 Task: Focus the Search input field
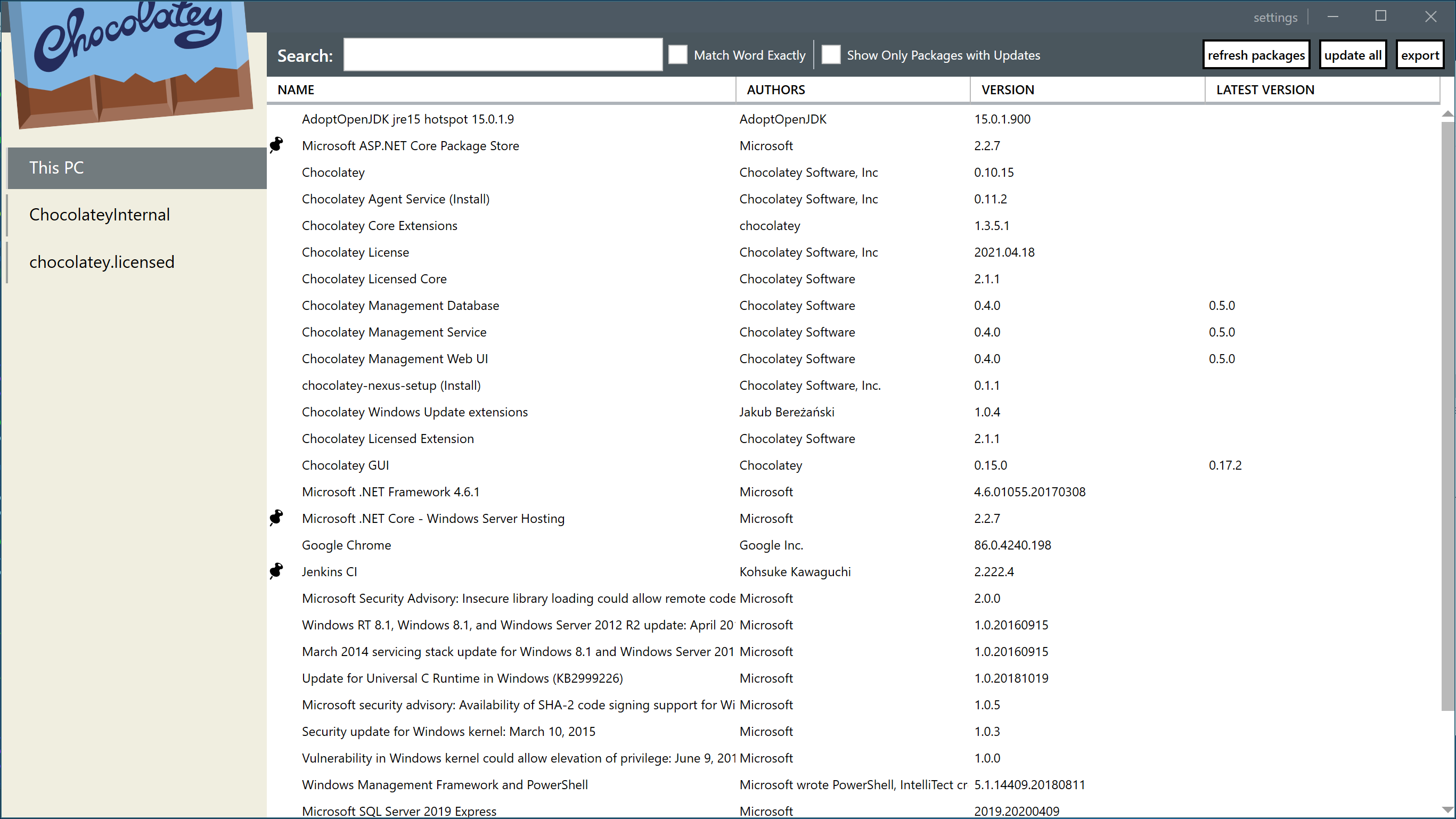pyautogui.click(x=503, y=55)
